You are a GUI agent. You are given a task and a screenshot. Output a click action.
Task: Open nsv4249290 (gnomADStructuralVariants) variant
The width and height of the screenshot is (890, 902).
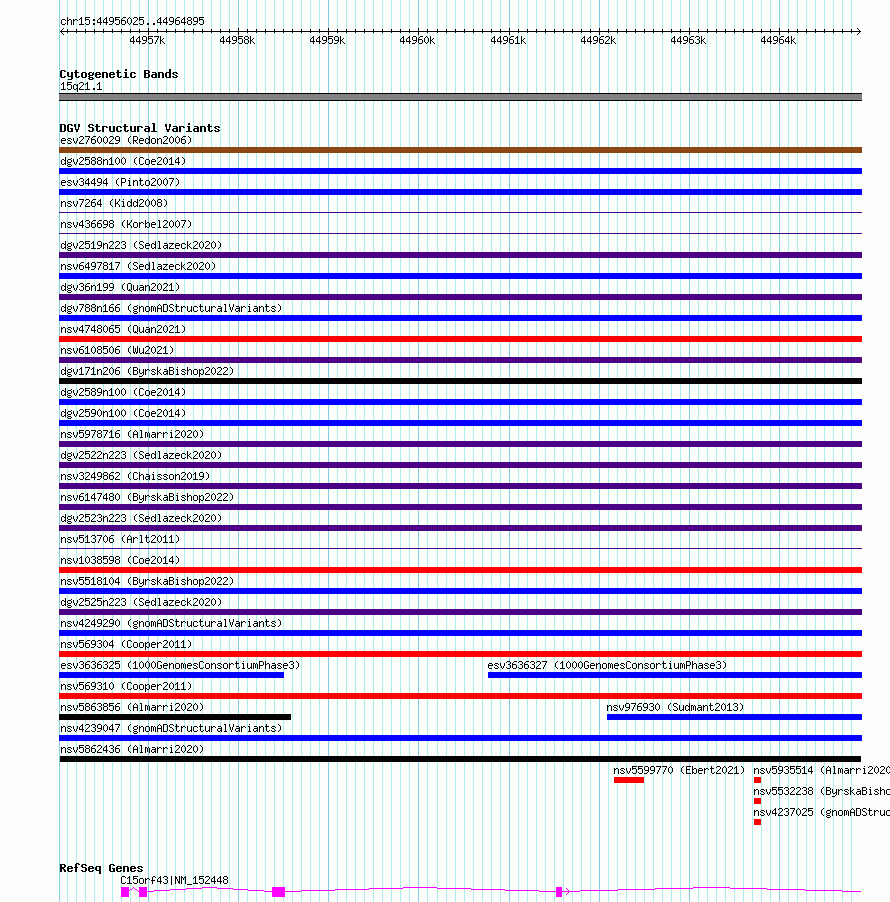tap(171, 623)
